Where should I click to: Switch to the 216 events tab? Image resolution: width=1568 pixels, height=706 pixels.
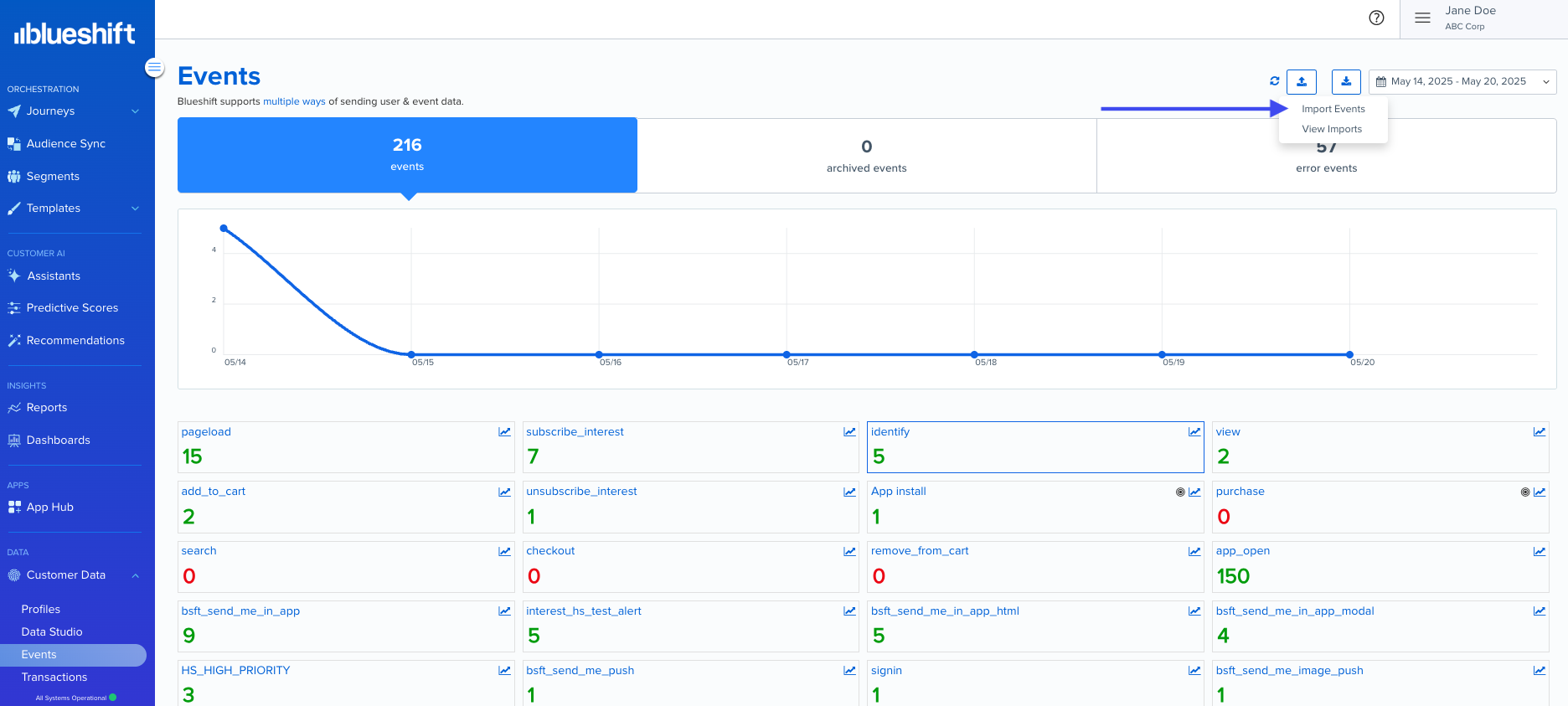407,155
